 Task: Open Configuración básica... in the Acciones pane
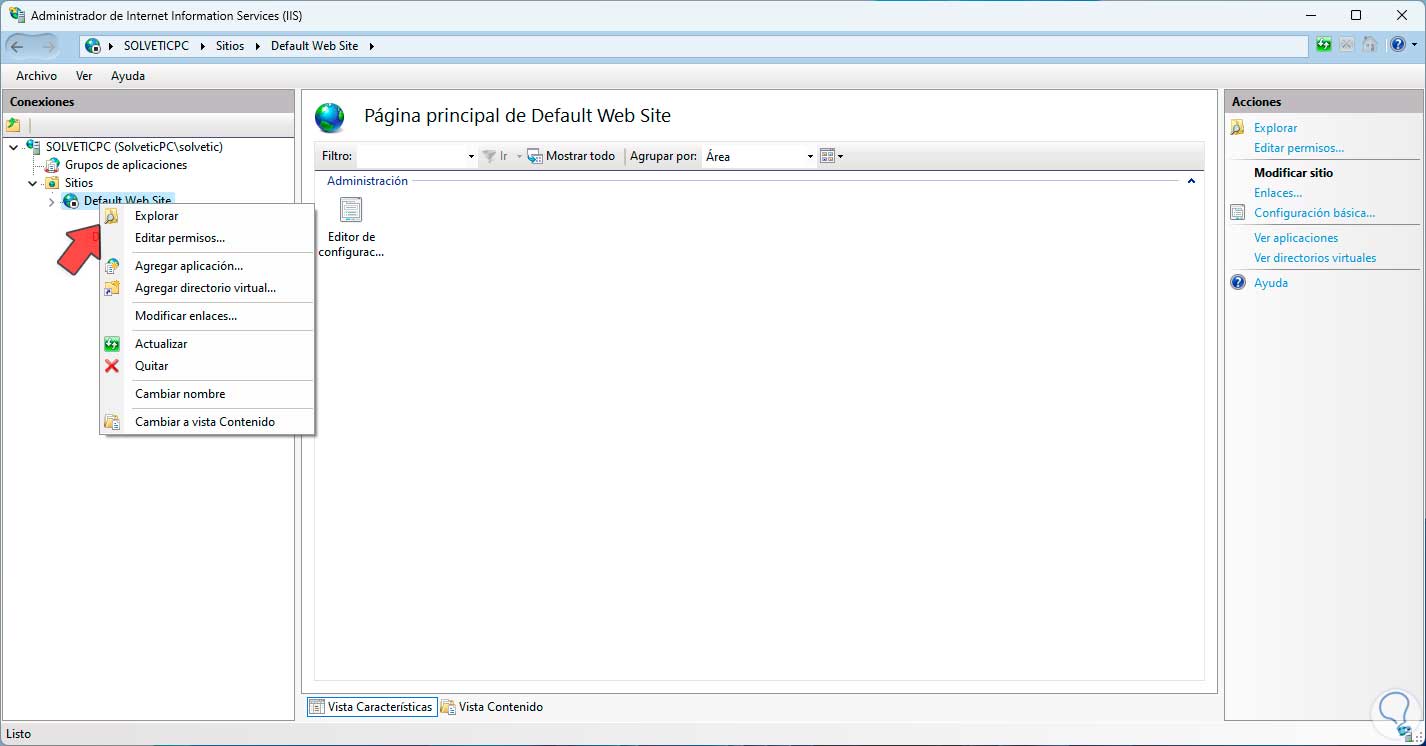pyautogui.click(x=1315, y=213)
